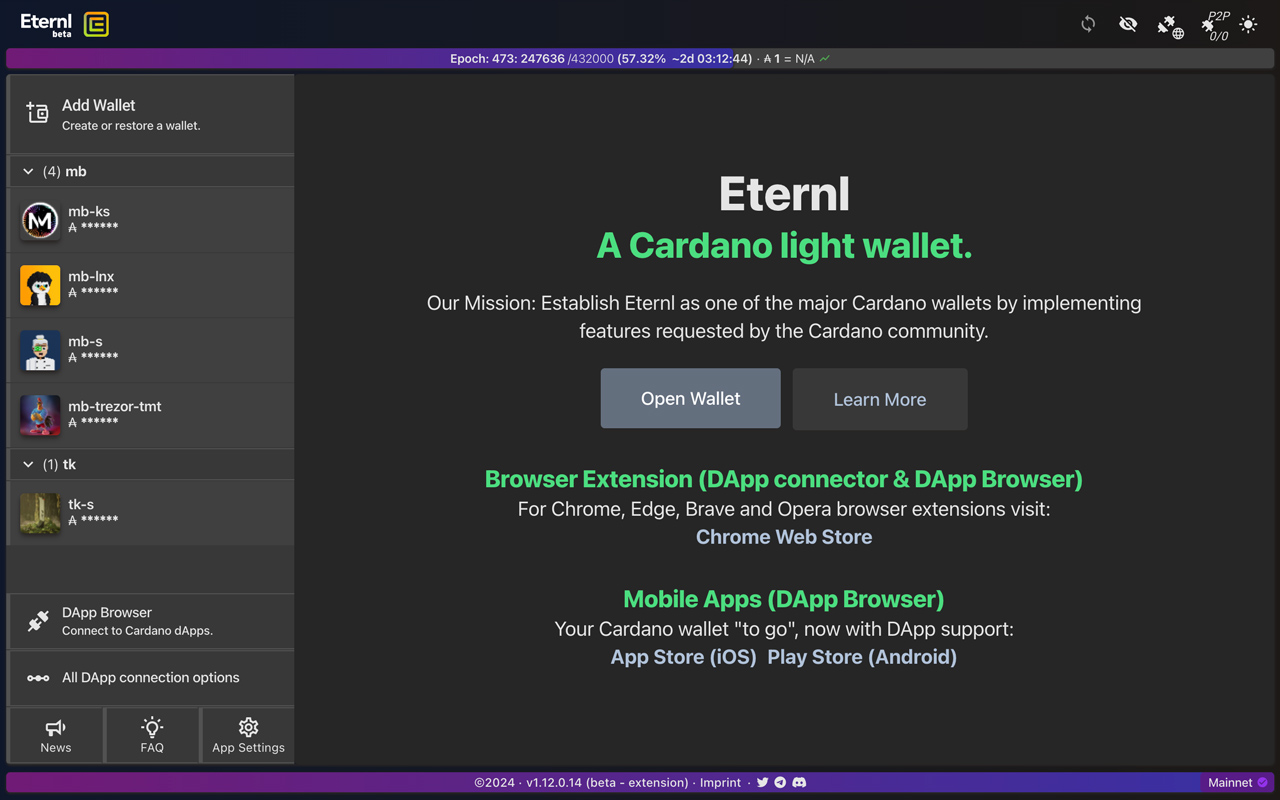Open the News tab
This screenshot has height=800, width=1280.
click(56, 735)
